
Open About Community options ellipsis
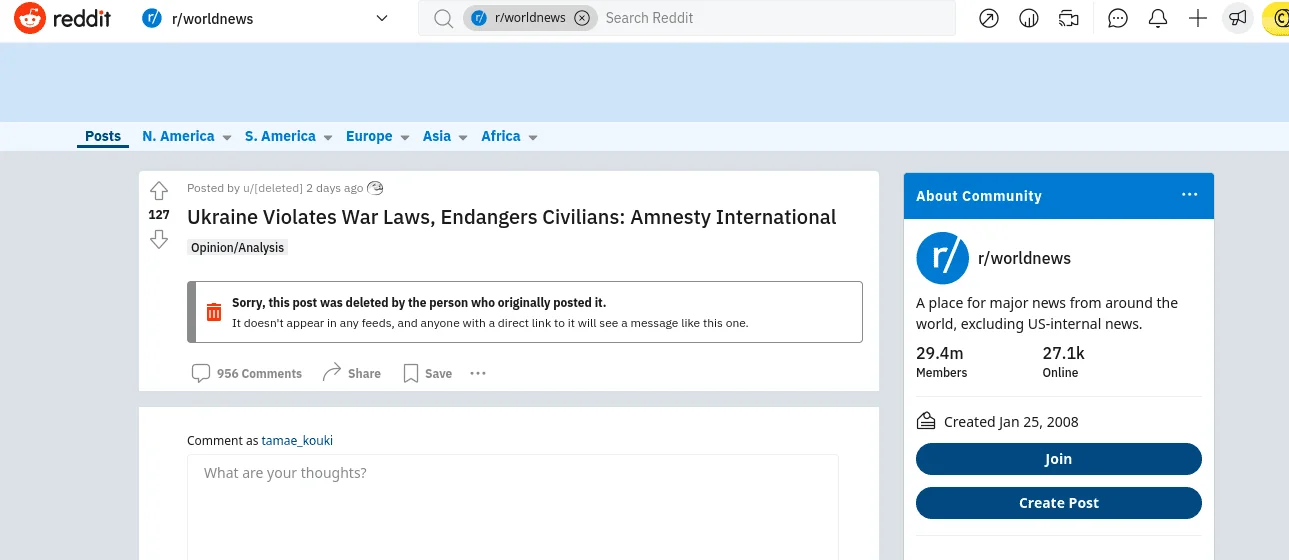tap(1189, 195)
